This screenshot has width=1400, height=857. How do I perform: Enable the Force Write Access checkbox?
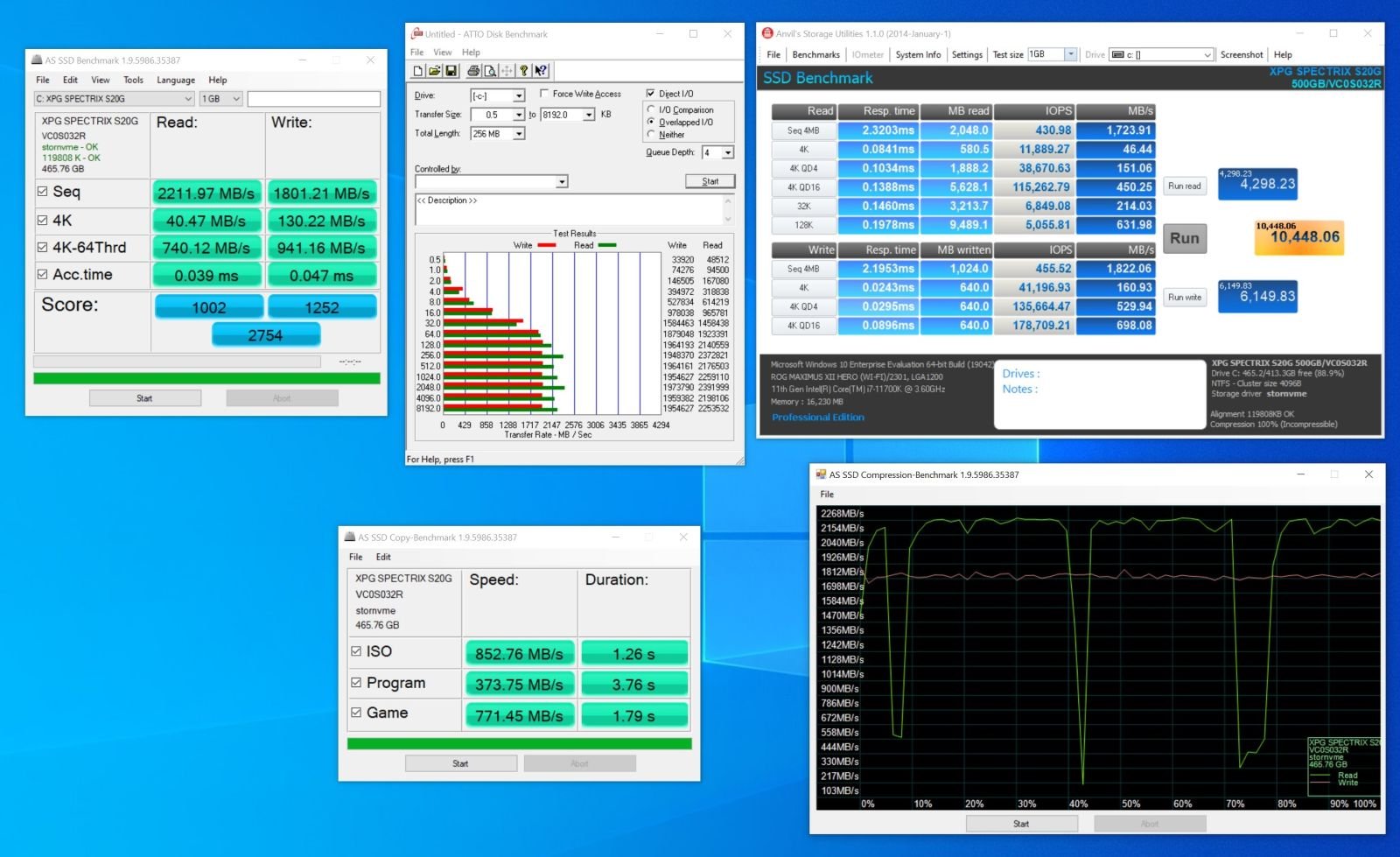(x=544, y=94)
